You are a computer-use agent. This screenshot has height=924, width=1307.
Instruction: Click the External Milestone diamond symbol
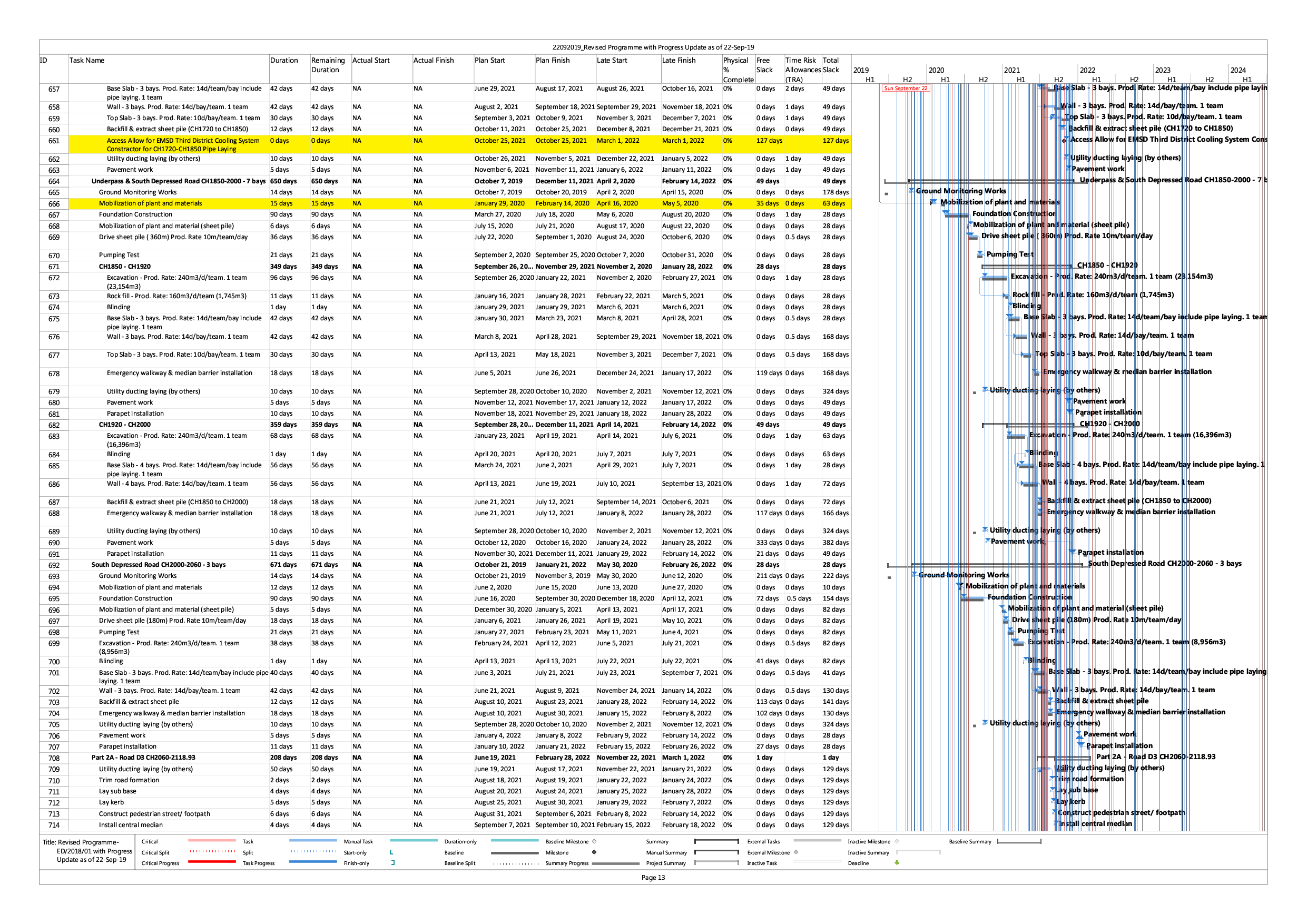tap(796, 852)
